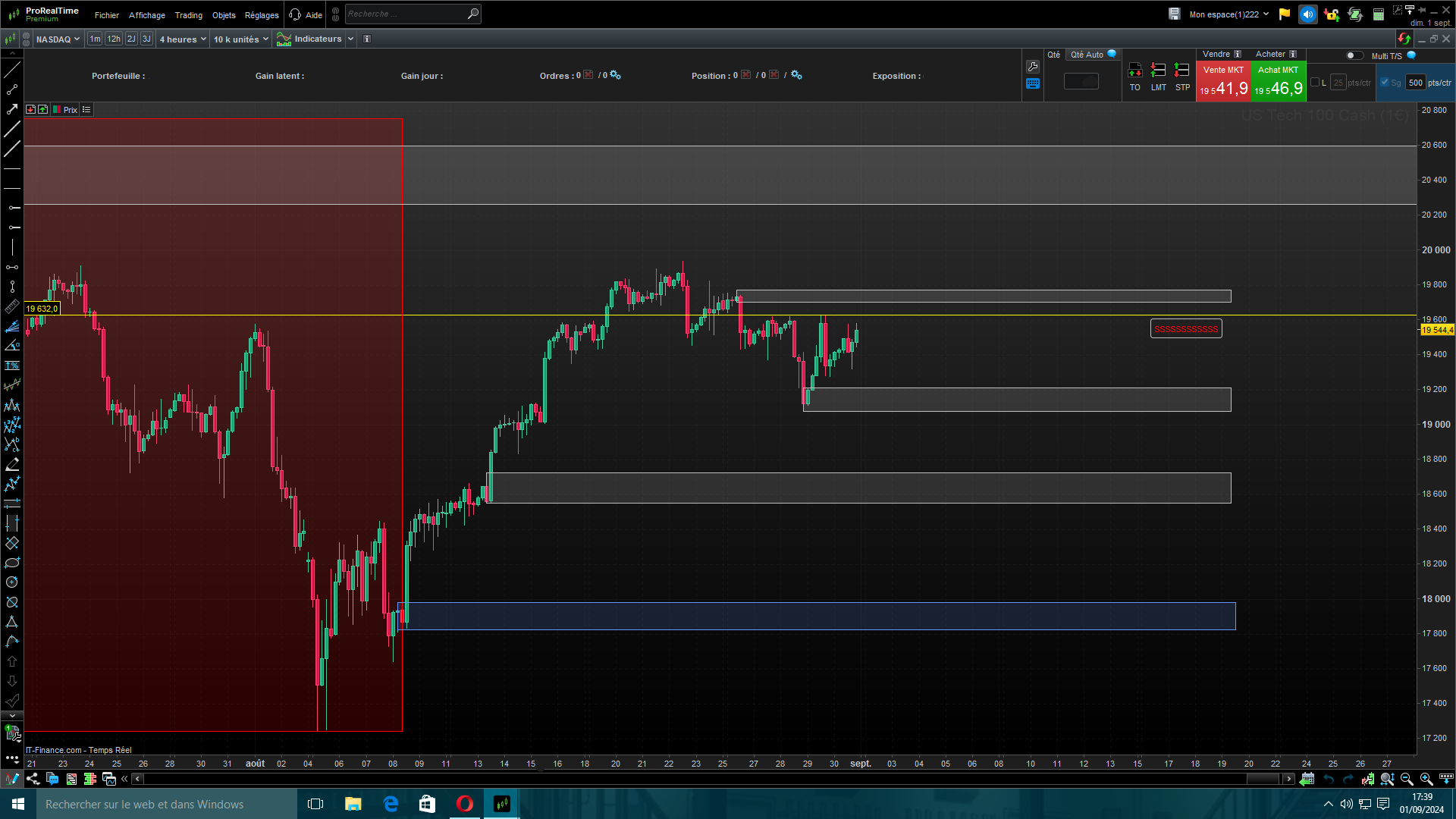1456x819 pixels.
Task: Open Opera browser from the taskbar
Action: 465,804
